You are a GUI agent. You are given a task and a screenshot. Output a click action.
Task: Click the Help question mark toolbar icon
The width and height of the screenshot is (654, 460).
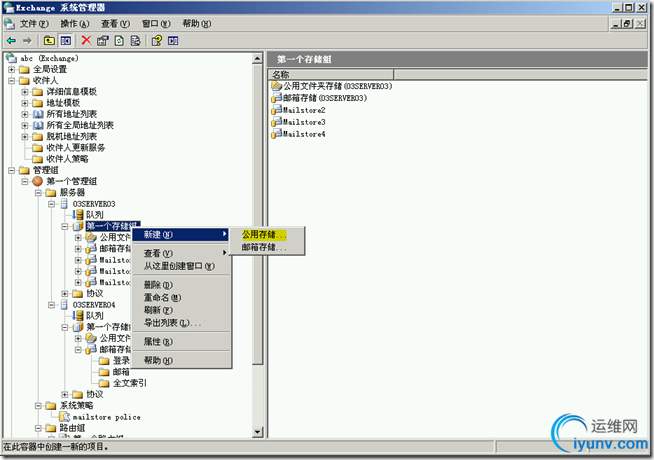point(156,40)
